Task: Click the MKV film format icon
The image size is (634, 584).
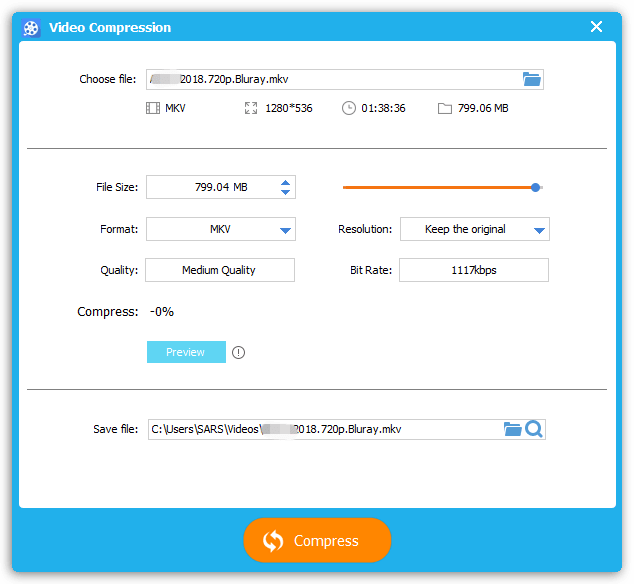Action: 153,108
